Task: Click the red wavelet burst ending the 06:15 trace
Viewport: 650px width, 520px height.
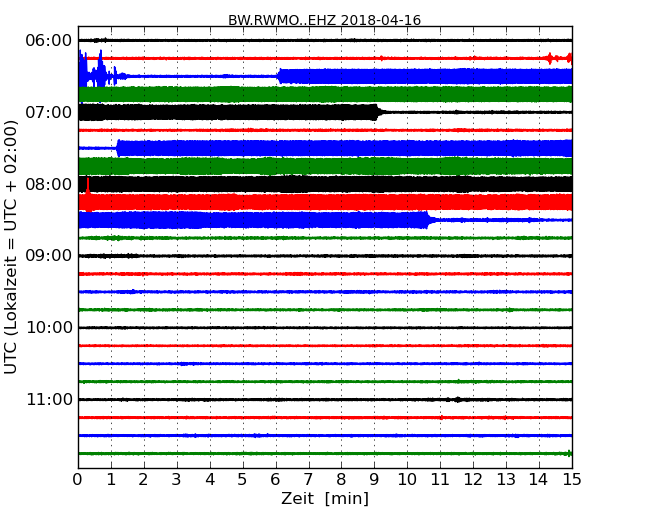Action: [x=560, y=58]
